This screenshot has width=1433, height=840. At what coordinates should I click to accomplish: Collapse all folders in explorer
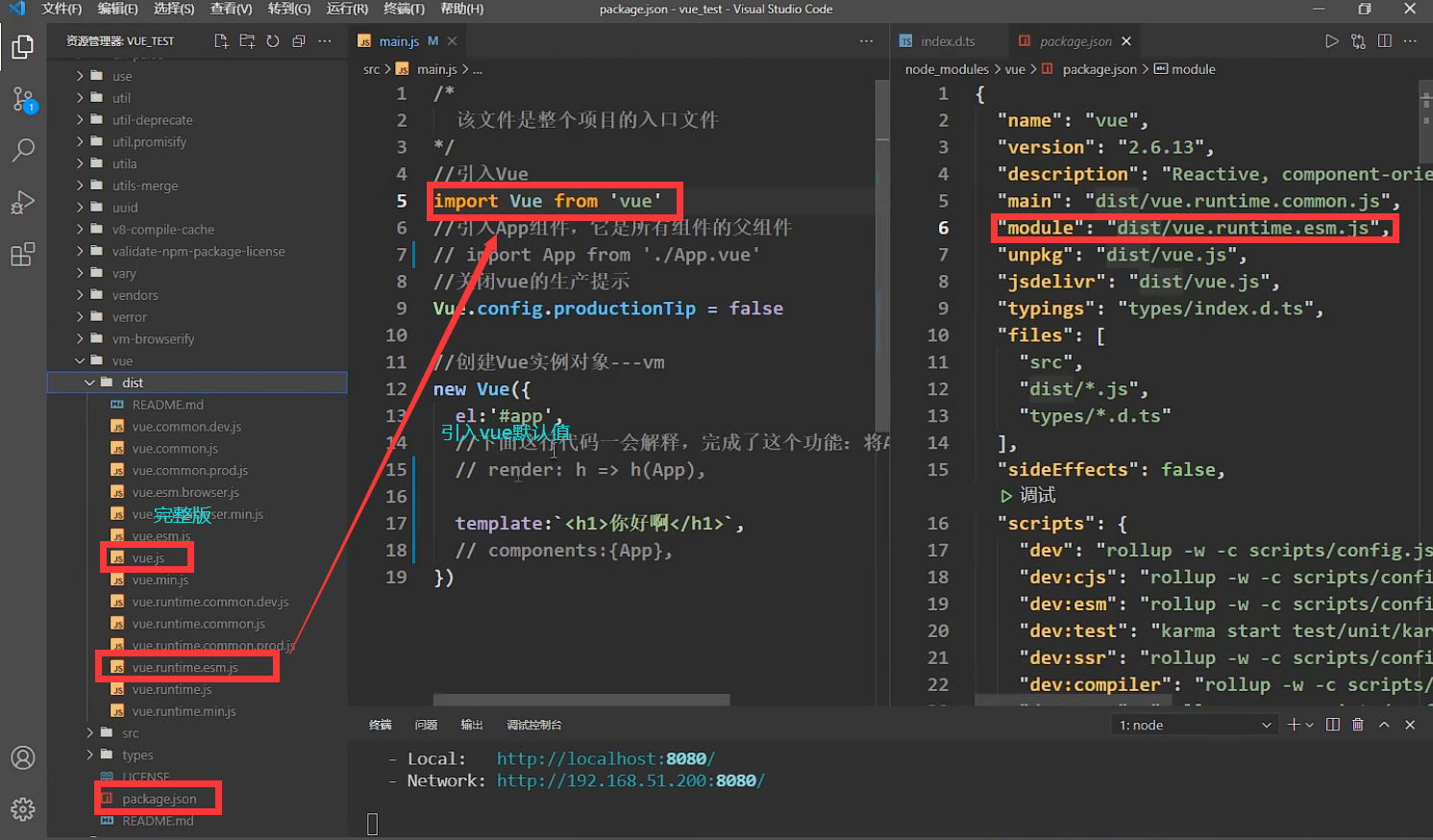[299, 41]
